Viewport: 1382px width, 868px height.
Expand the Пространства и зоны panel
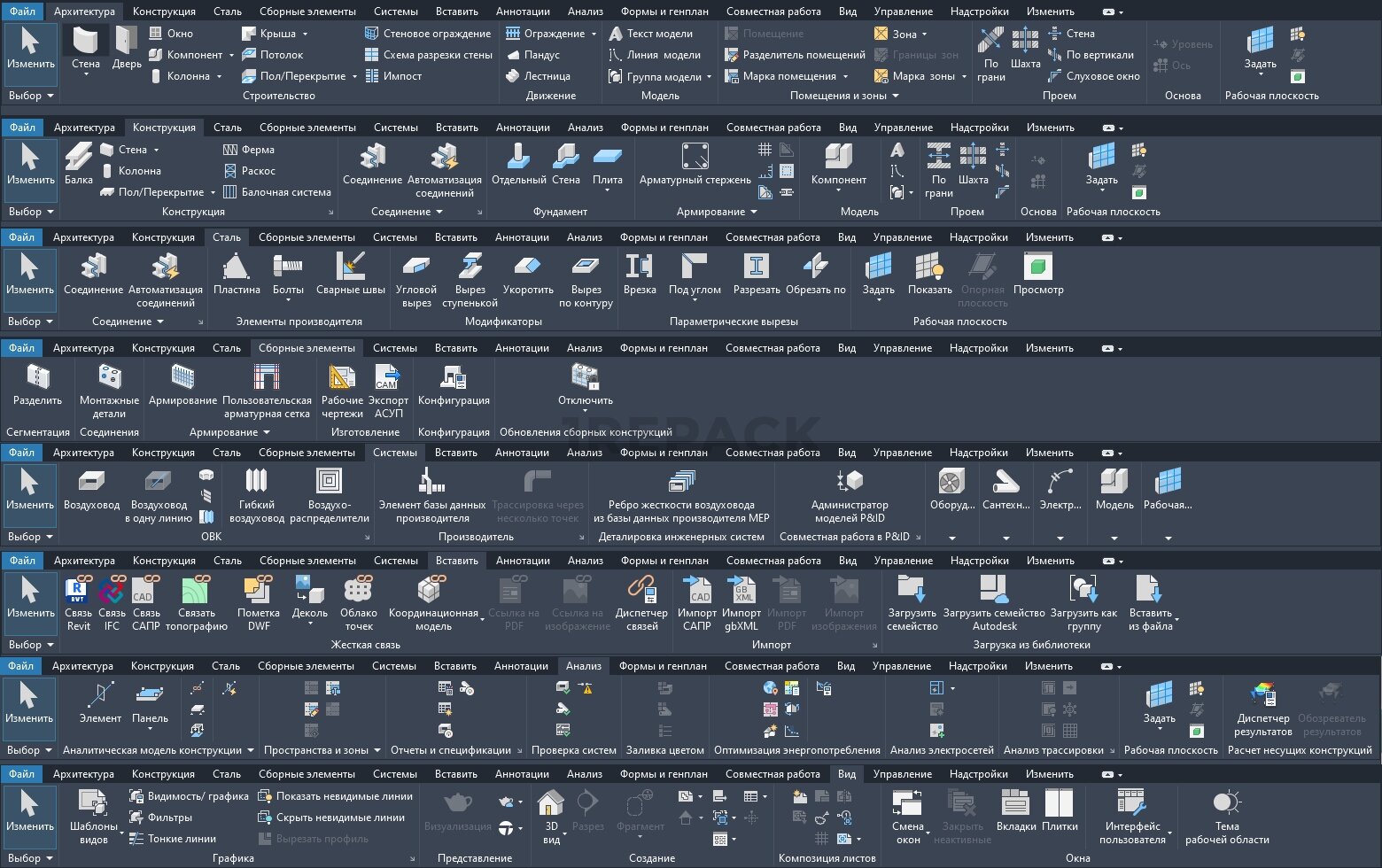pos(322,750)
